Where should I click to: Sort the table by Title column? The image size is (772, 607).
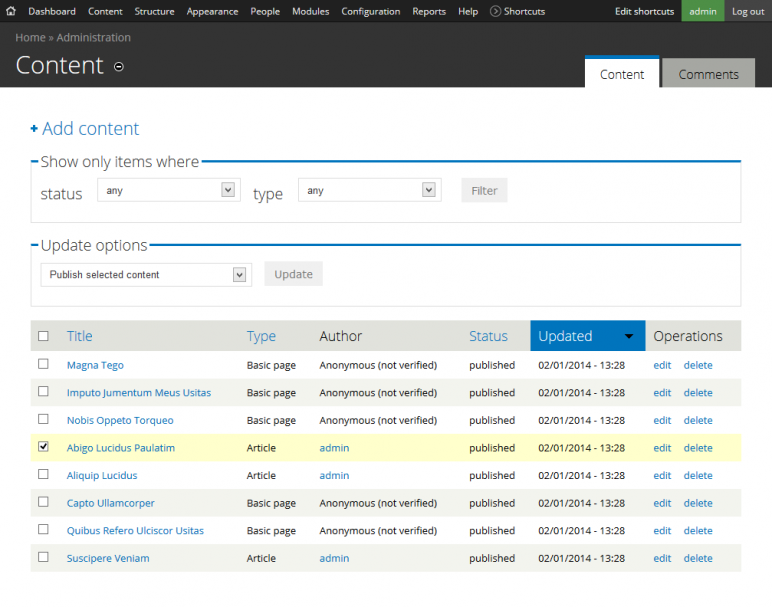pos(80,336)
